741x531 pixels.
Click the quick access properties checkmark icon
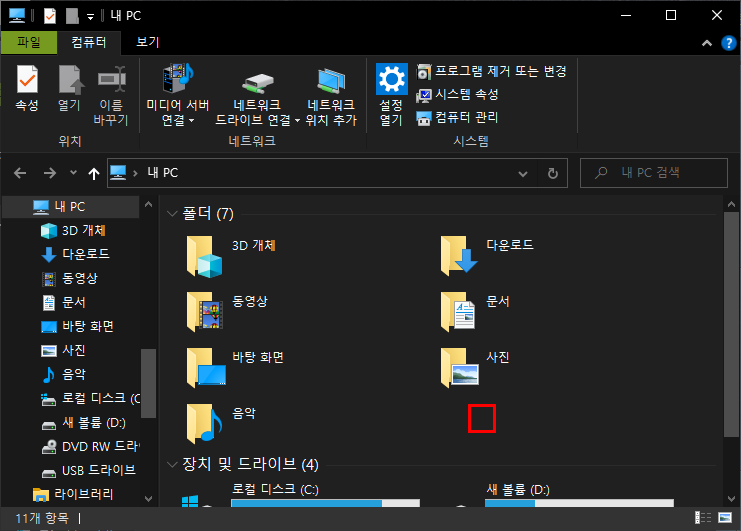50,16
